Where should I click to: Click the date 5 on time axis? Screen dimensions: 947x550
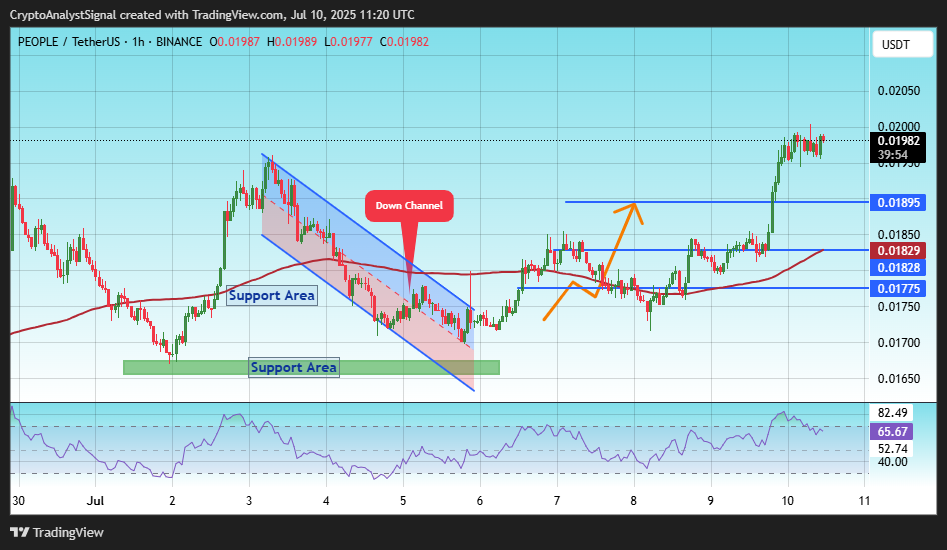(403, 500)
